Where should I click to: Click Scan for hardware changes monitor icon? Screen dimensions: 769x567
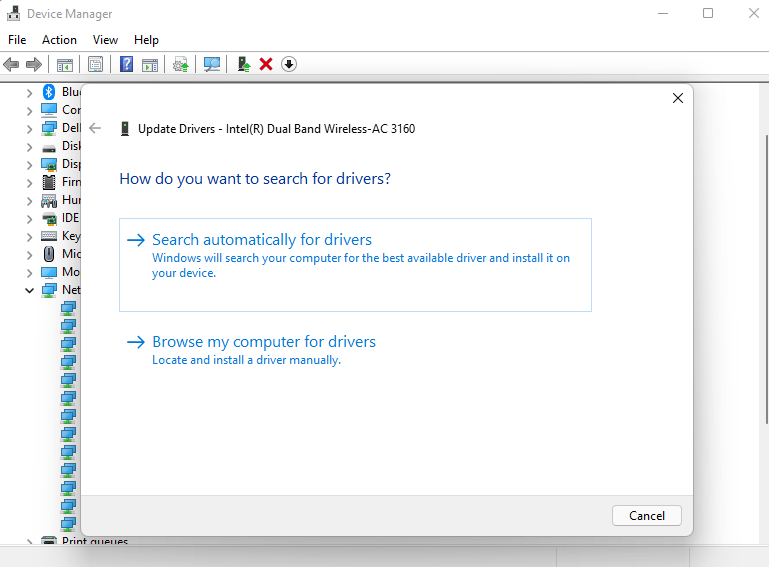(x=212, y=64)
